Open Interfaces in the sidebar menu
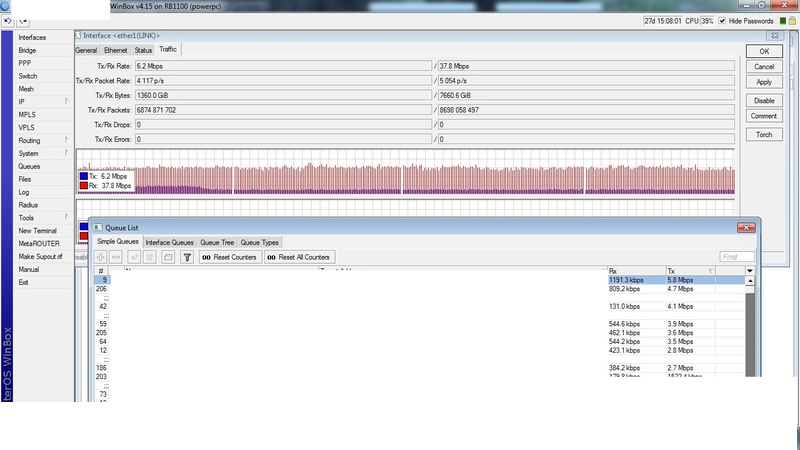The width and height of the screenshot is (800, 450). (x=32, y=37)
